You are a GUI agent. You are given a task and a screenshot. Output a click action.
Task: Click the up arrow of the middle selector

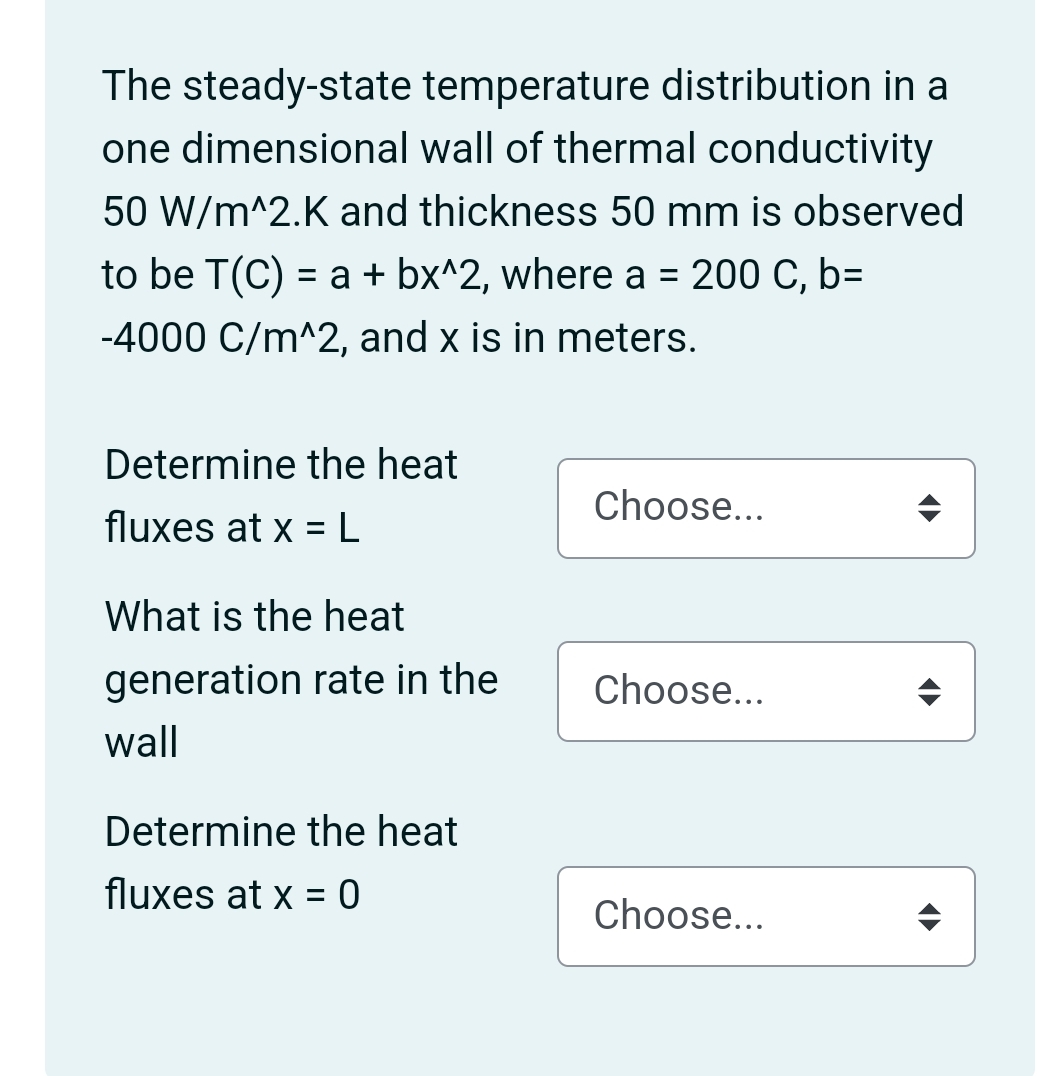click(929, 684)
